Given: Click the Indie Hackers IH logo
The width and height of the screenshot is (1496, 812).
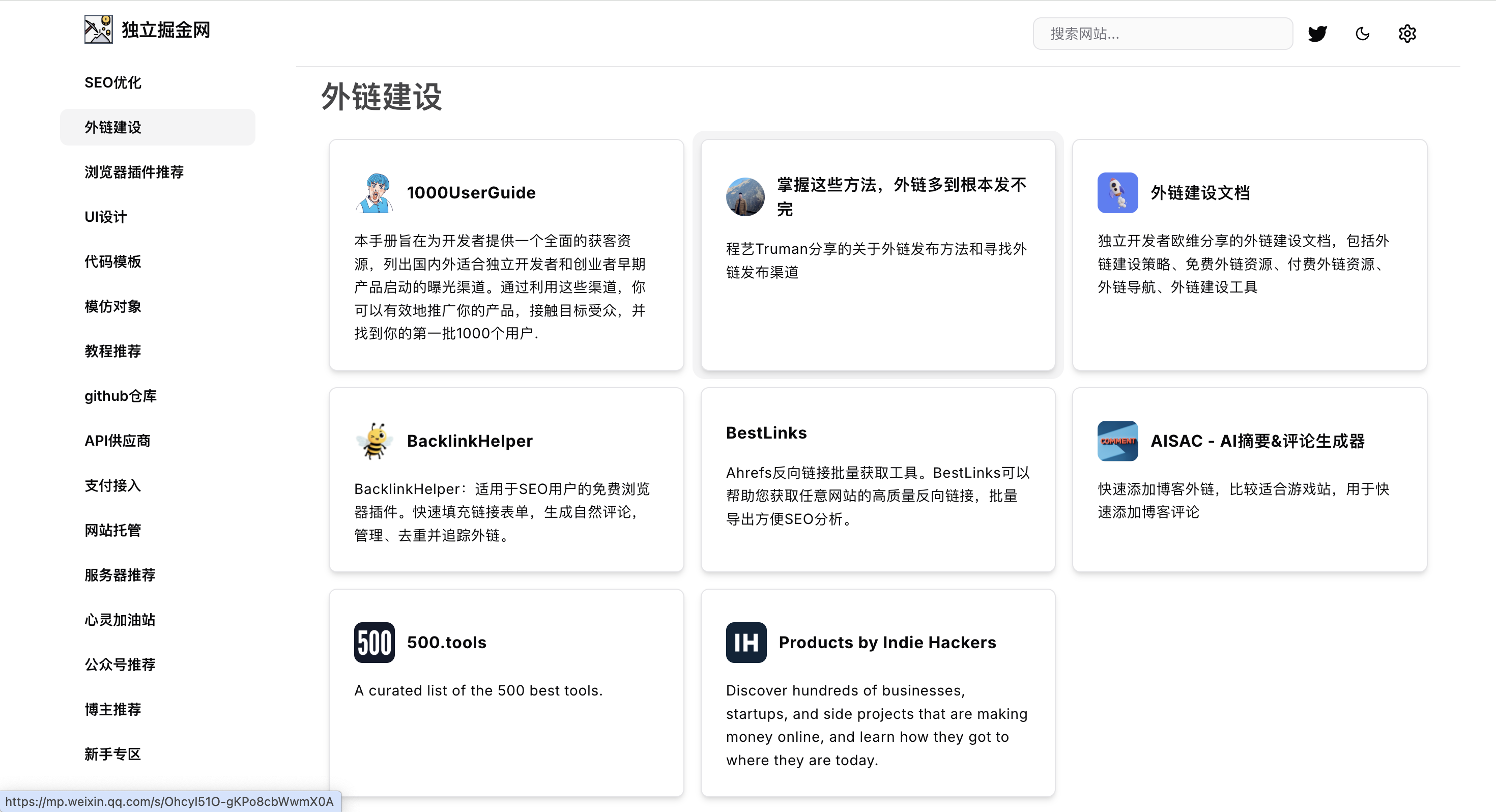Looking at the screenshot, I should (745, 643).
